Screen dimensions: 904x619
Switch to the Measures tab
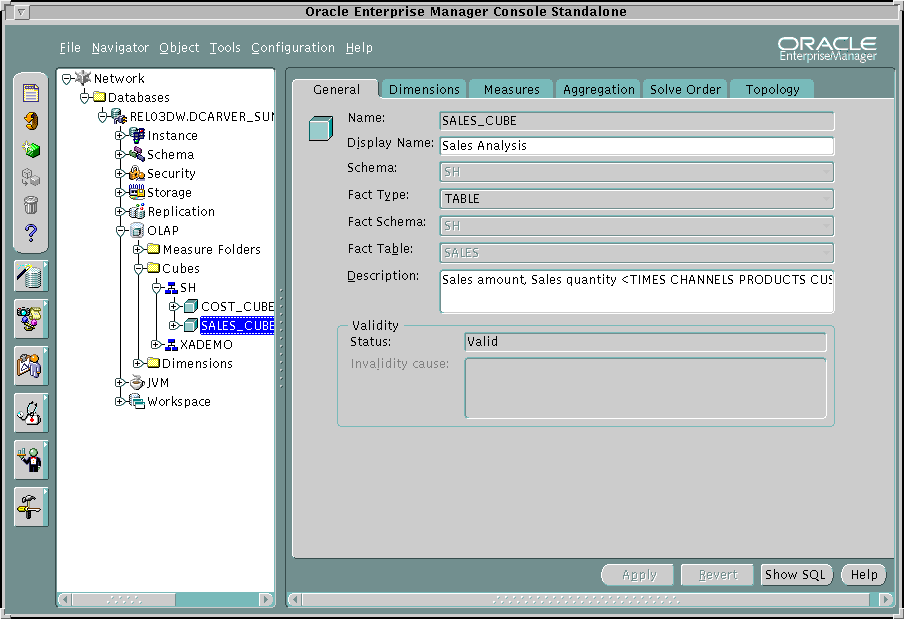click(x=511, y=89)
